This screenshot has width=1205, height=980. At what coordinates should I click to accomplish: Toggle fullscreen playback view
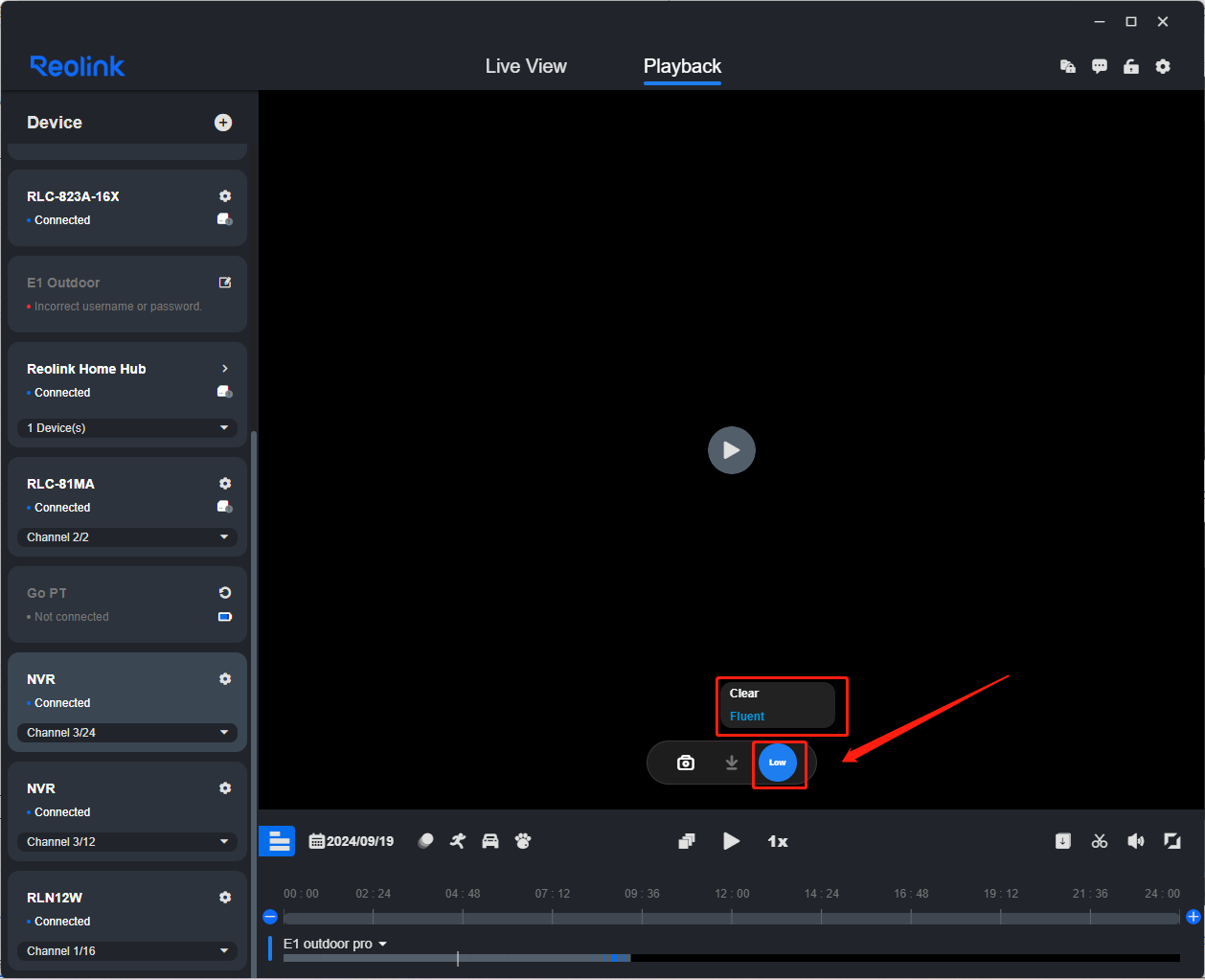point(1171,841)
